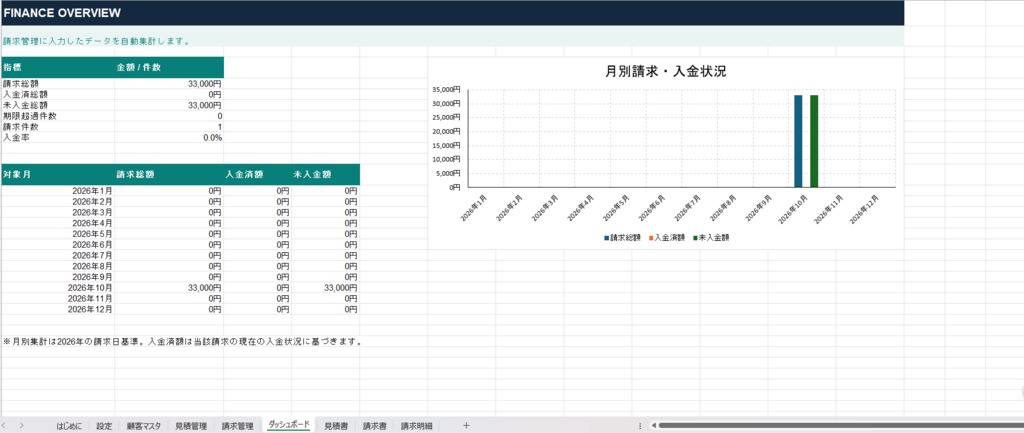Viewport: 1024px width, 433px height.
Task: Select the 0.0% 入金率 value cell
Action: [169, 138]
